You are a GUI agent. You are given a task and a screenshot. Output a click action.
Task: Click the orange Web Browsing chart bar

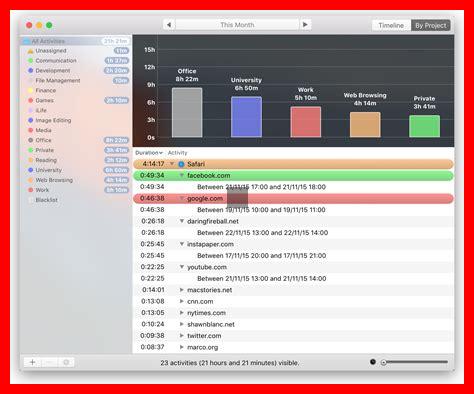365,125
